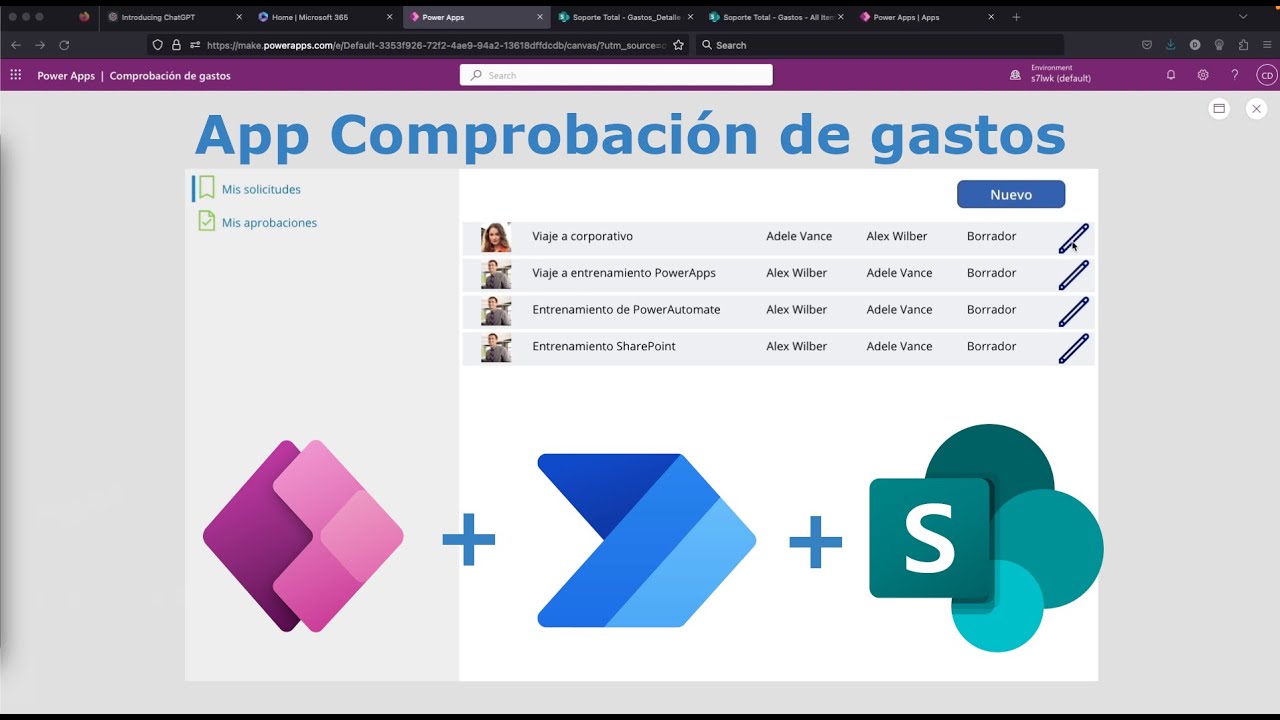The width and height of the screenshot is (1280, 720).
Task: Click the Mis solicitudes bookmark icon
Action: 206,188
